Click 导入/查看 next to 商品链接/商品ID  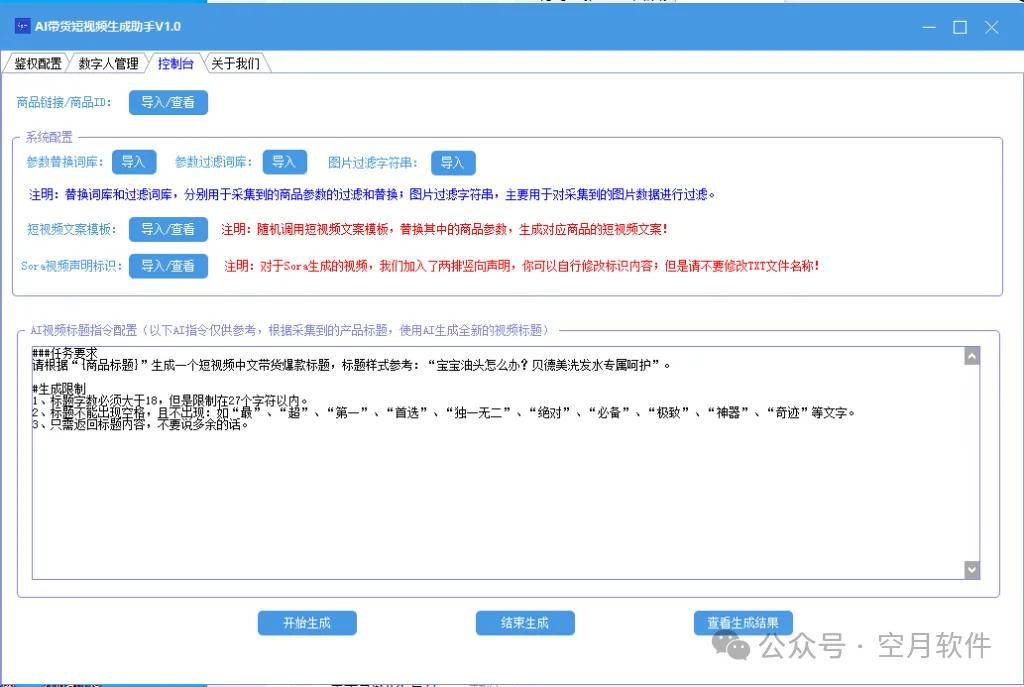click(168, 102)
